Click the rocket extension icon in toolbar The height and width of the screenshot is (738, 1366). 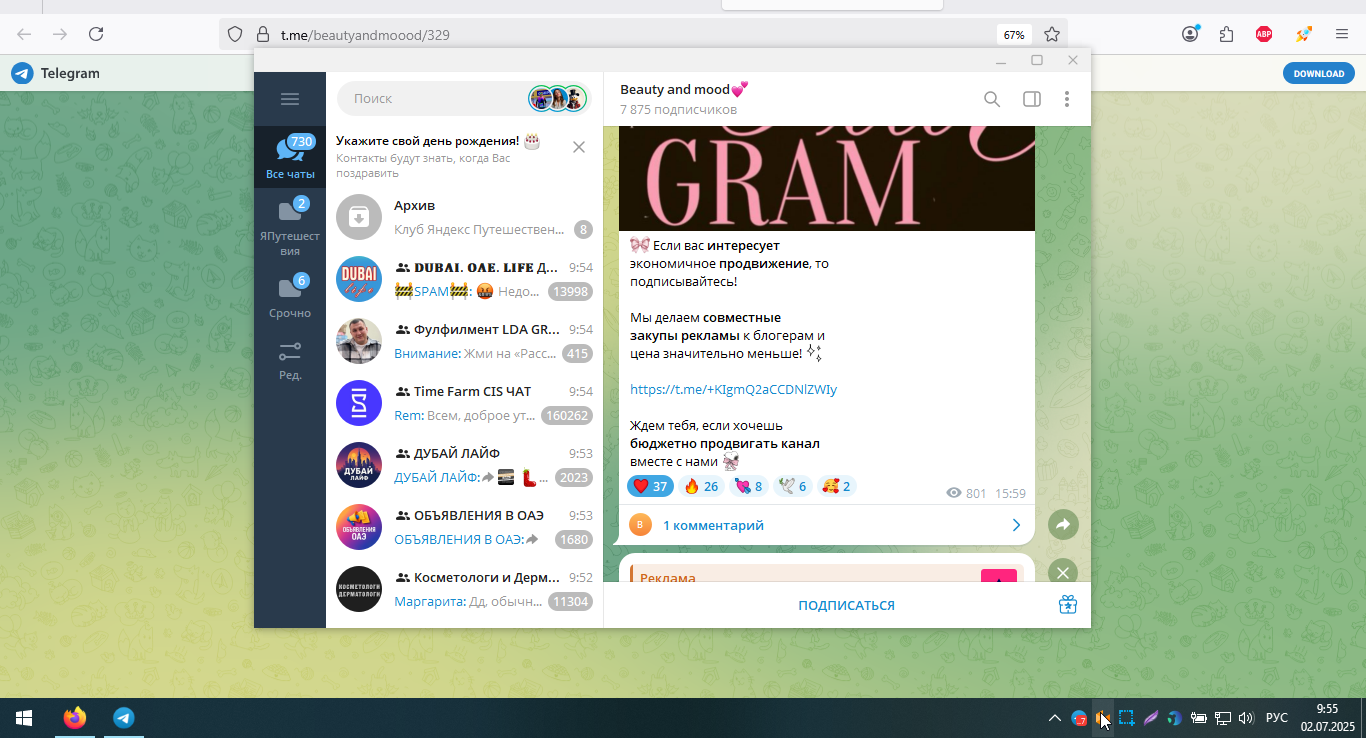coord(1304,34)
